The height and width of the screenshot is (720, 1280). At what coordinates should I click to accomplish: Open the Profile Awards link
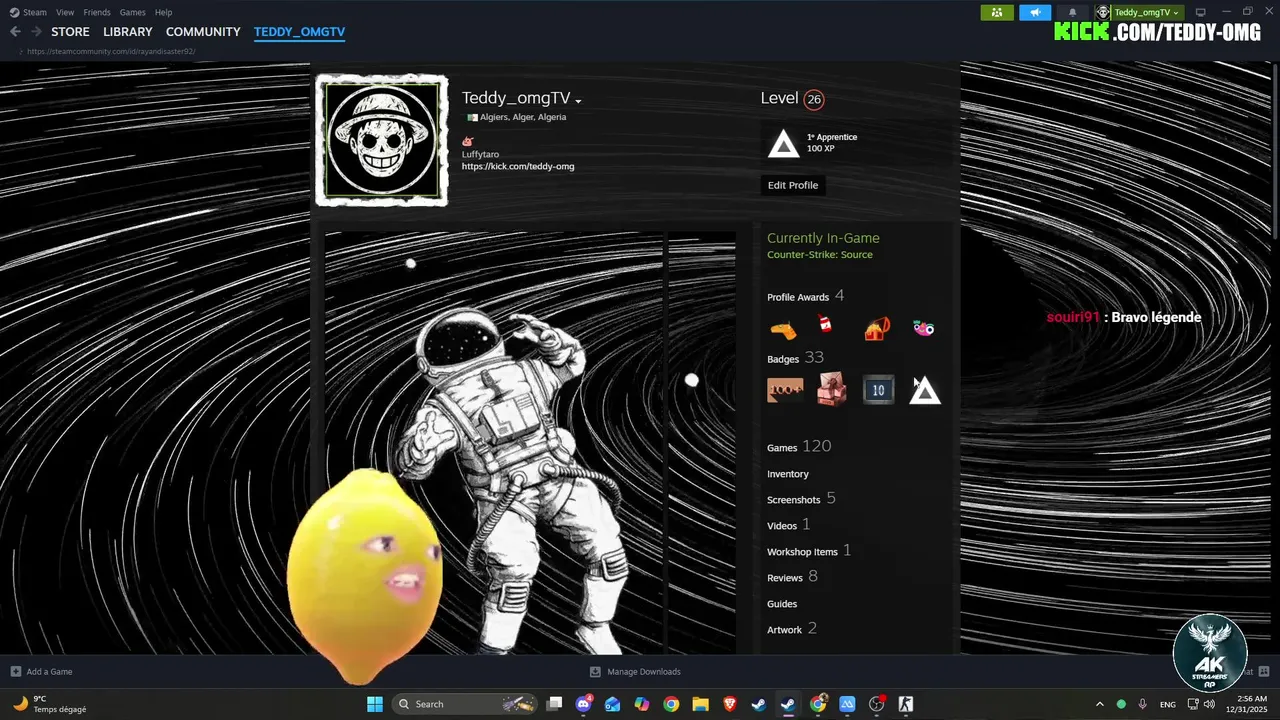tap(798, 297)
